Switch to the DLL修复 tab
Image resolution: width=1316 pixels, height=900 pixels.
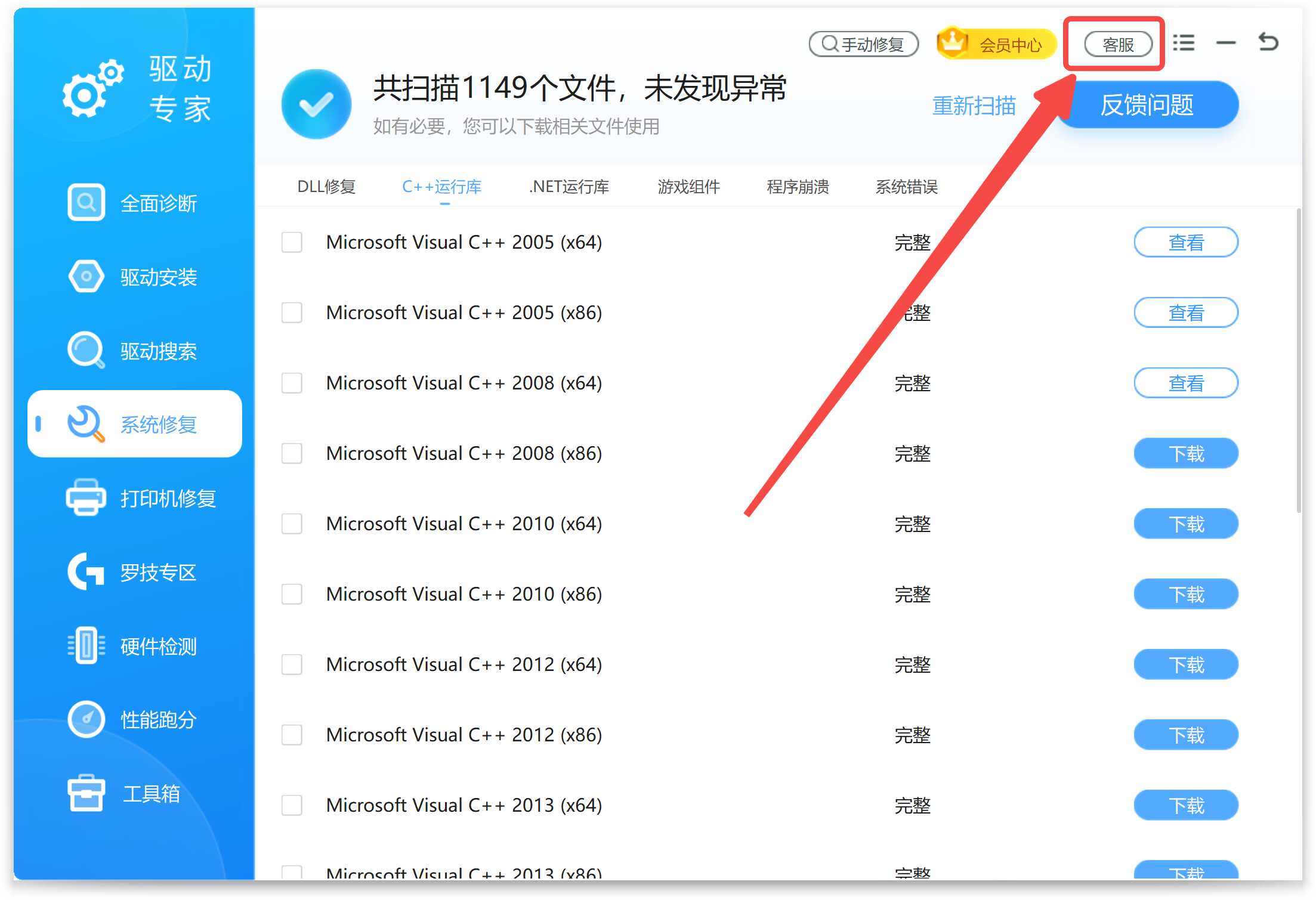tap(326, 187)
